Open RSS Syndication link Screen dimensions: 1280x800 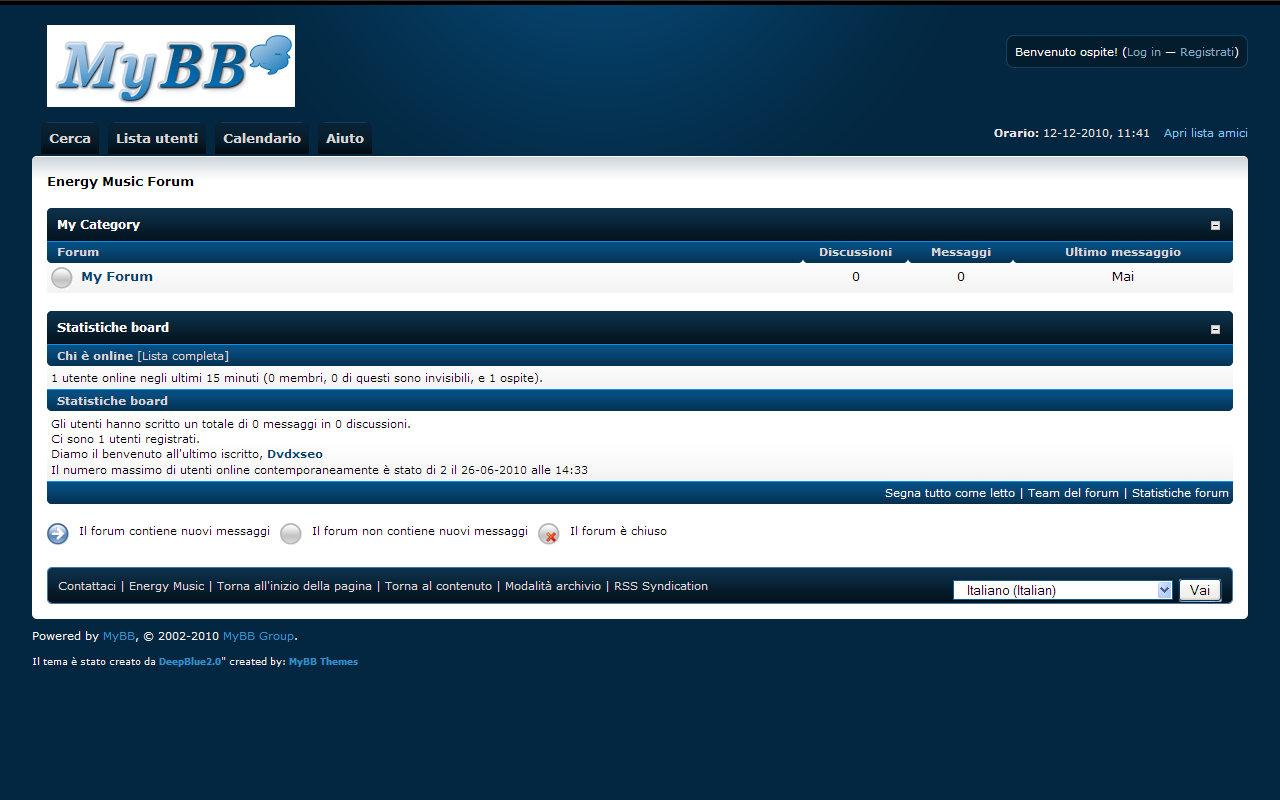click(661, 586)
